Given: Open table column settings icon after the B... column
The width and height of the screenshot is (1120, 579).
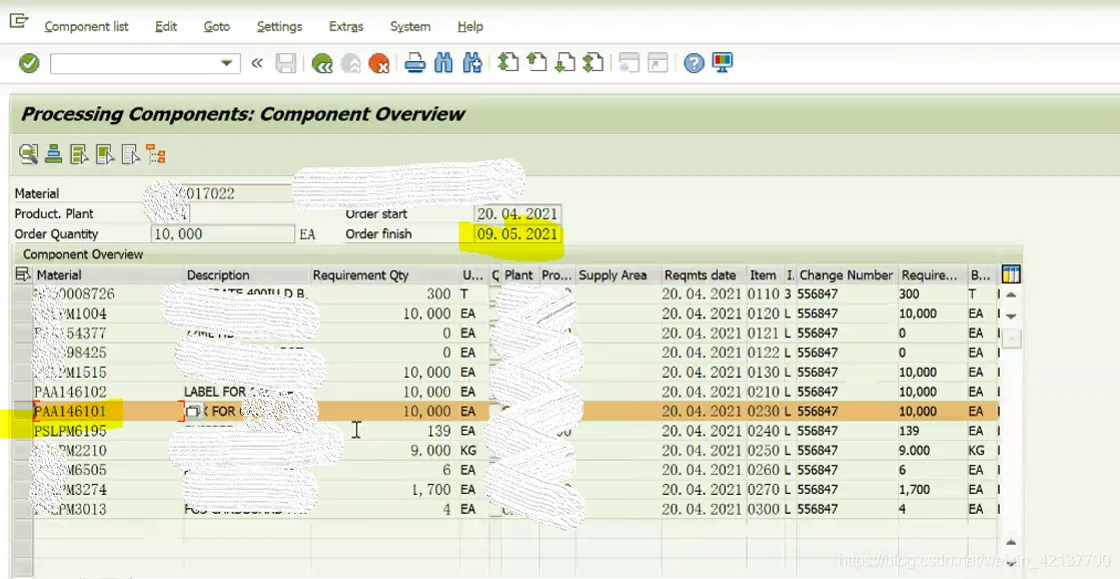Looking at the screenshot, I should point(1011,274).
